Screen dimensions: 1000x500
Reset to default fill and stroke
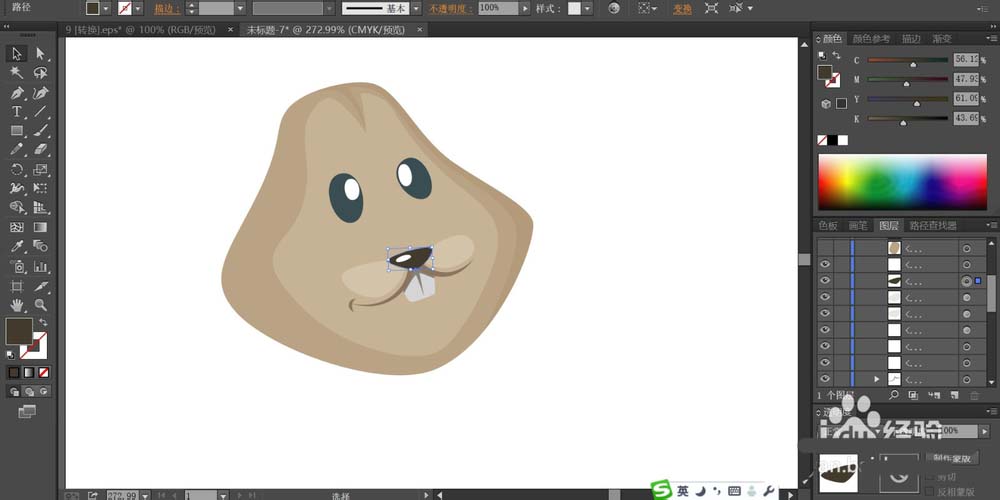(x=11, y=355)
